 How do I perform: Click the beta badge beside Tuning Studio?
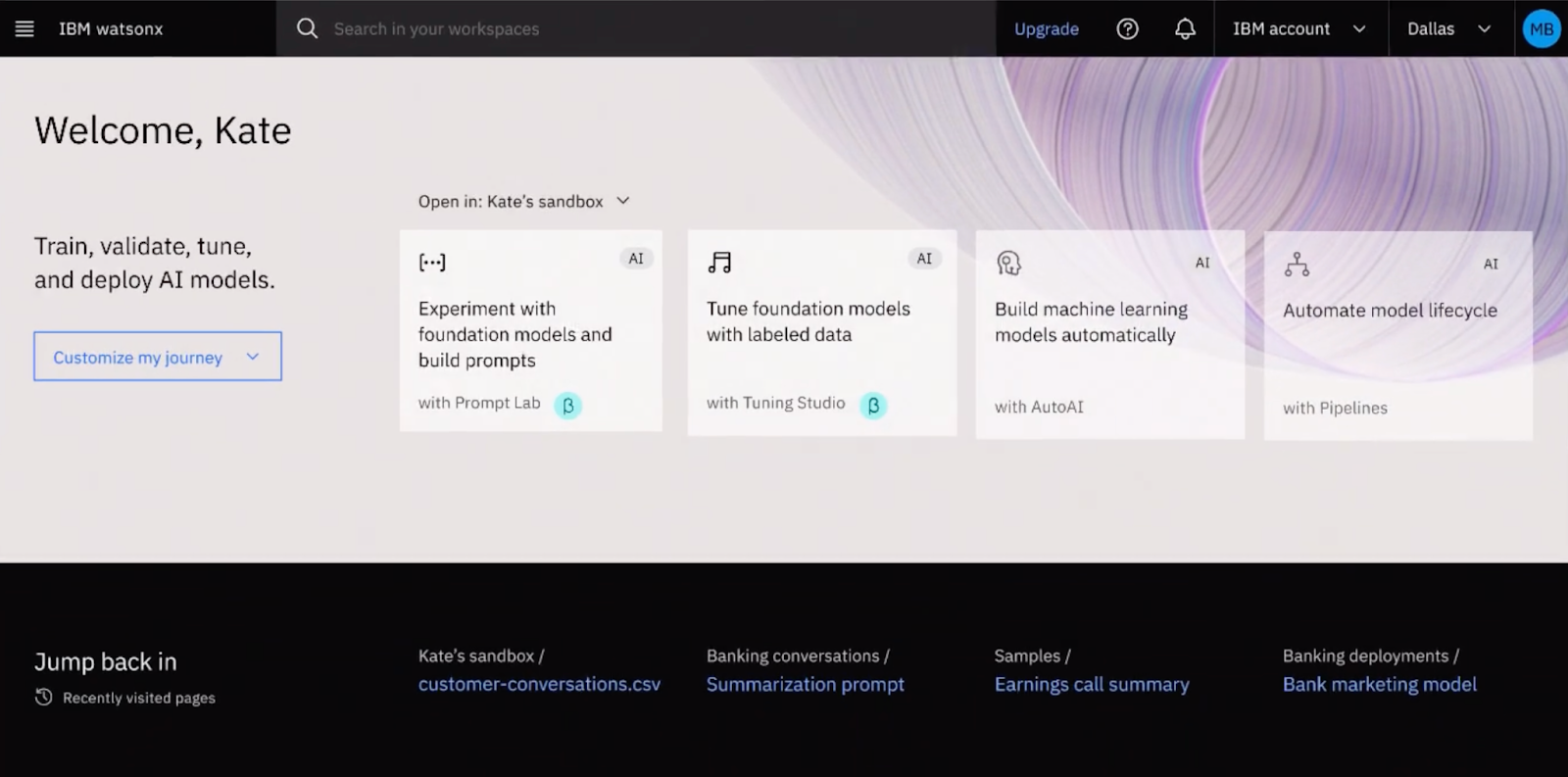pos(873,405)
